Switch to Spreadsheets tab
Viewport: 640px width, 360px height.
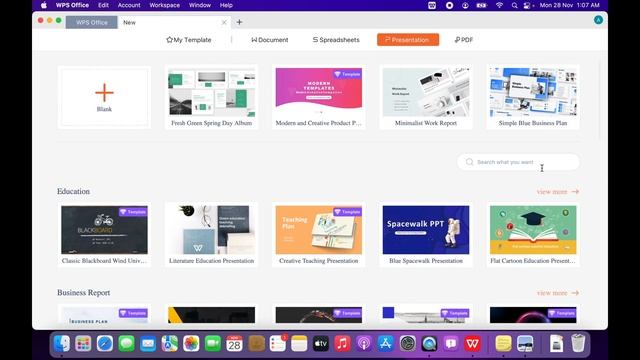(336, 40)
